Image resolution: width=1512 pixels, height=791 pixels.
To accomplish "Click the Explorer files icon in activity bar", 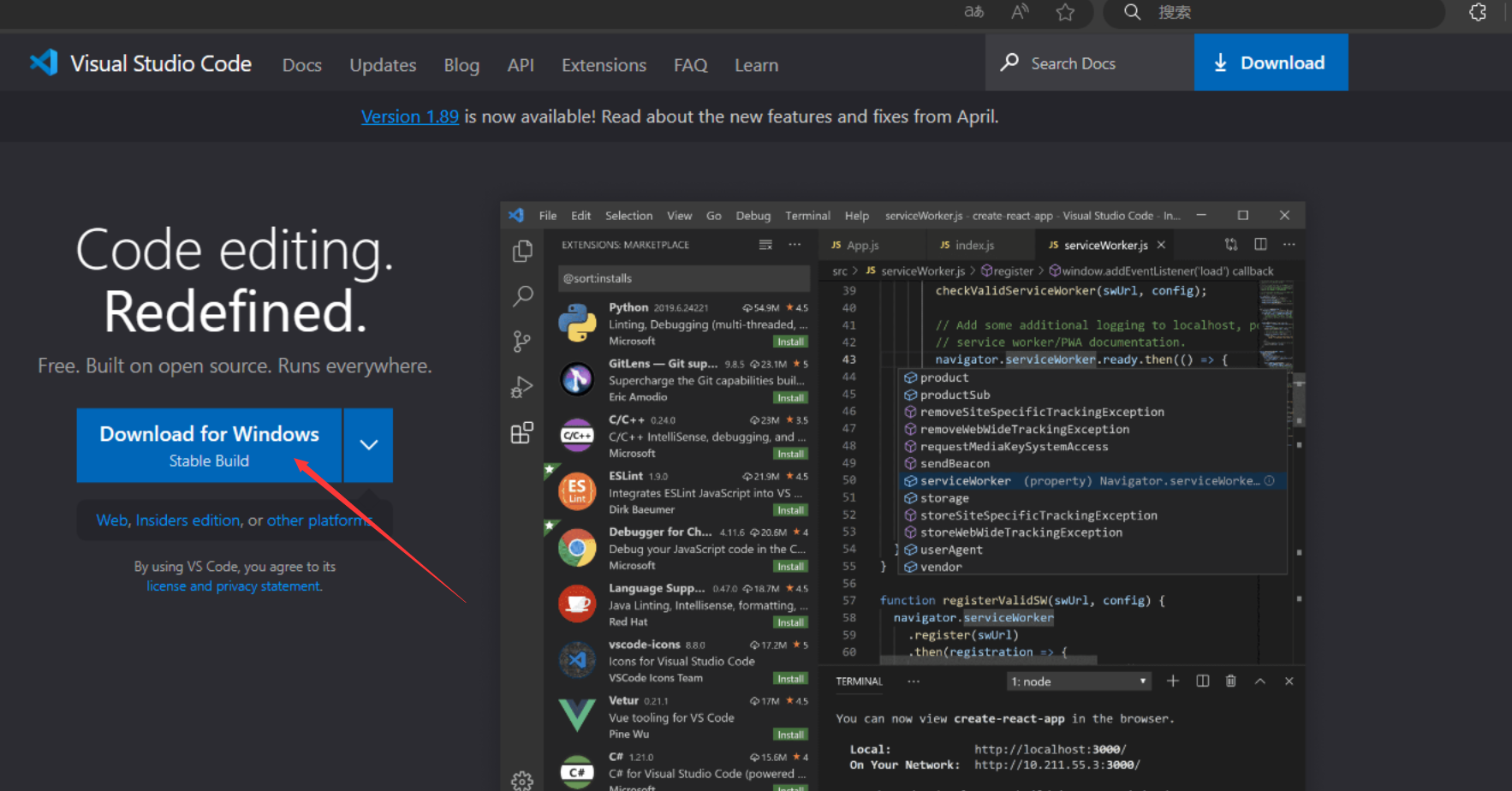I will (x=522, y=251).
